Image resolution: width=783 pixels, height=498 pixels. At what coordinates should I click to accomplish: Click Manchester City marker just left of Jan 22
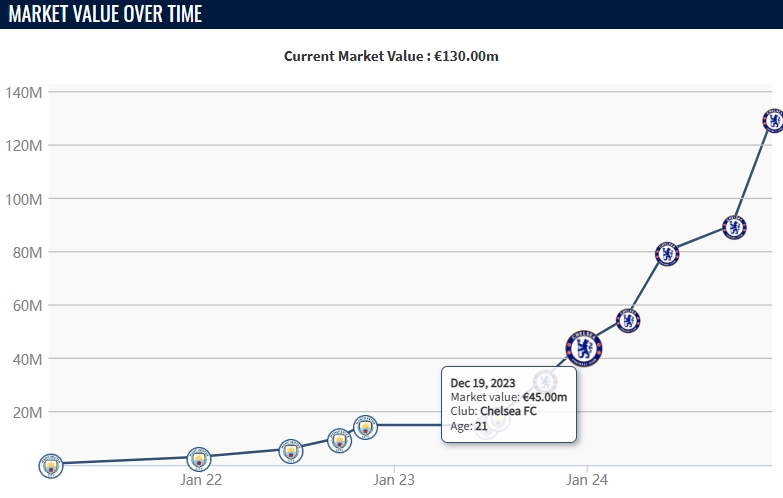click(x=199, y=459)
